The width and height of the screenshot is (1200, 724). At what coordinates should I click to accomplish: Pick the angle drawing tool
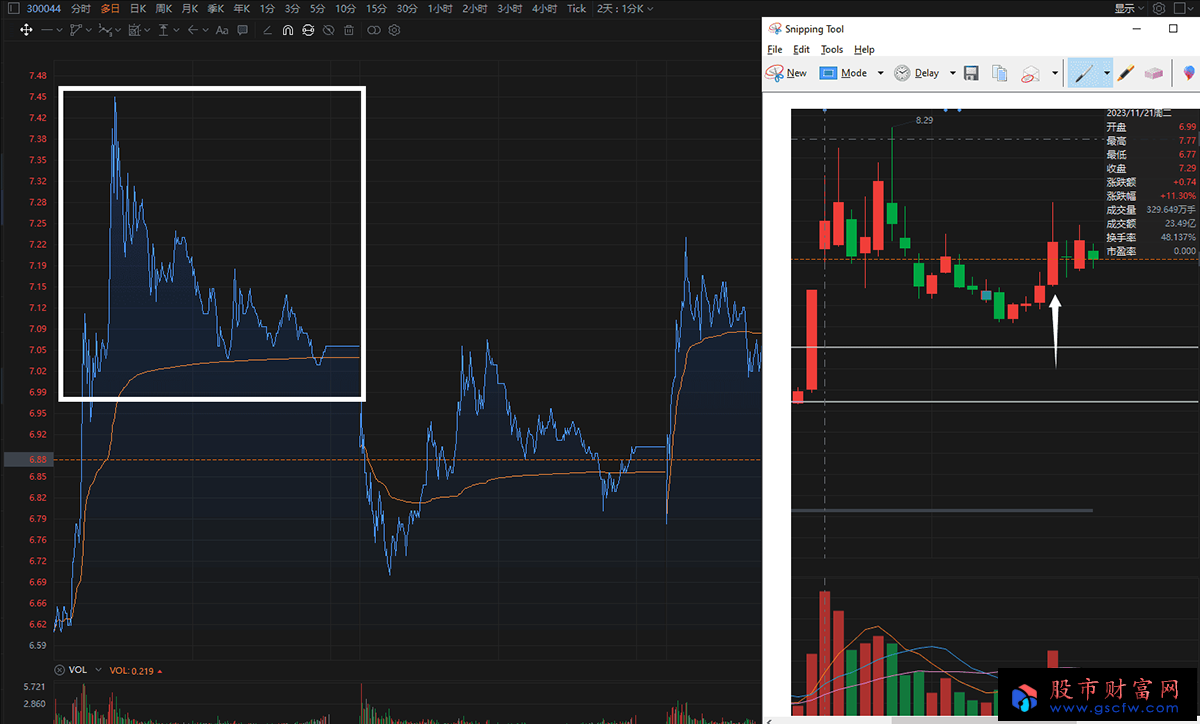[267, 30]
